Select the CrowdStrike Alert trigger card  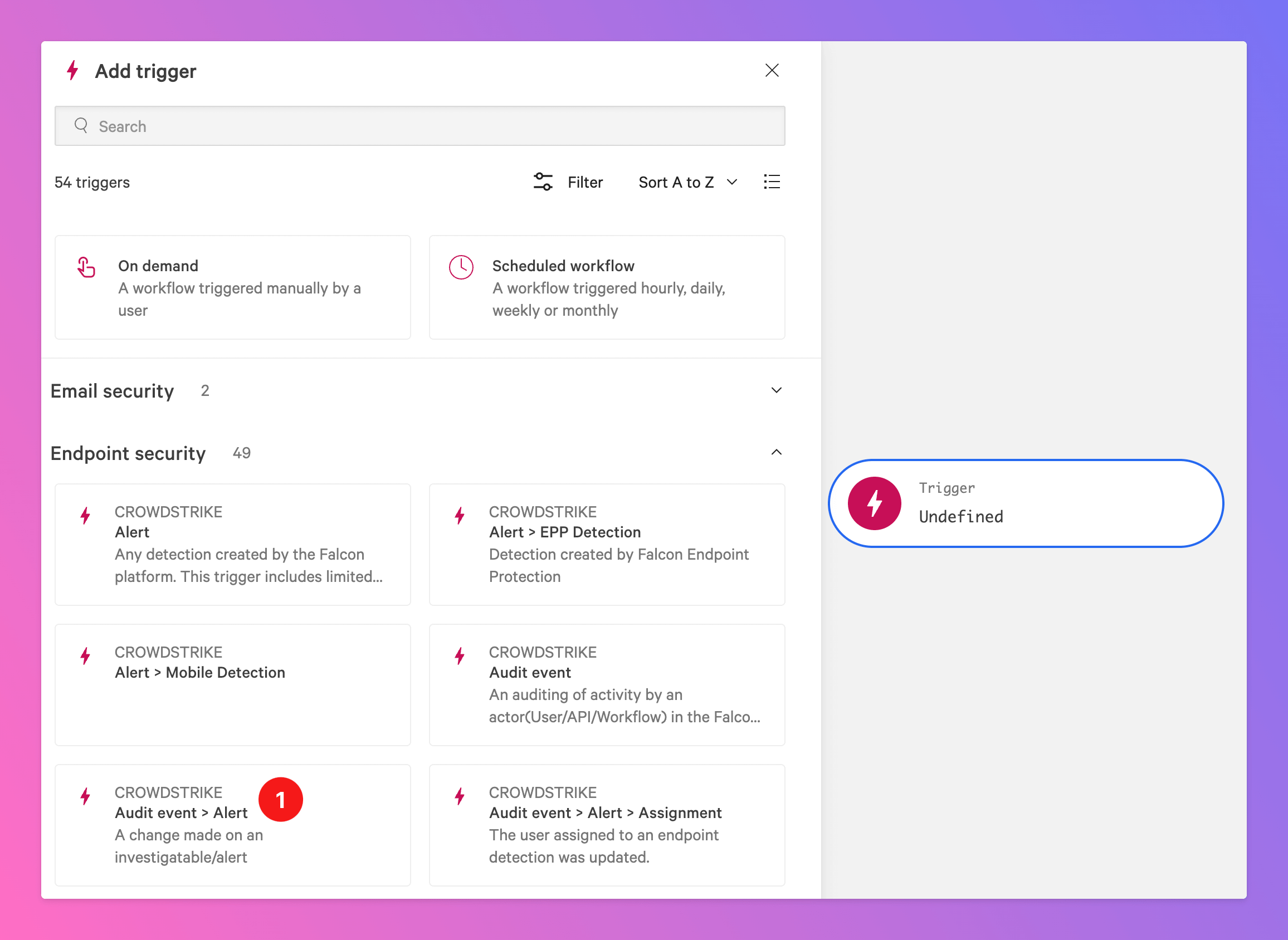point(232,544)
